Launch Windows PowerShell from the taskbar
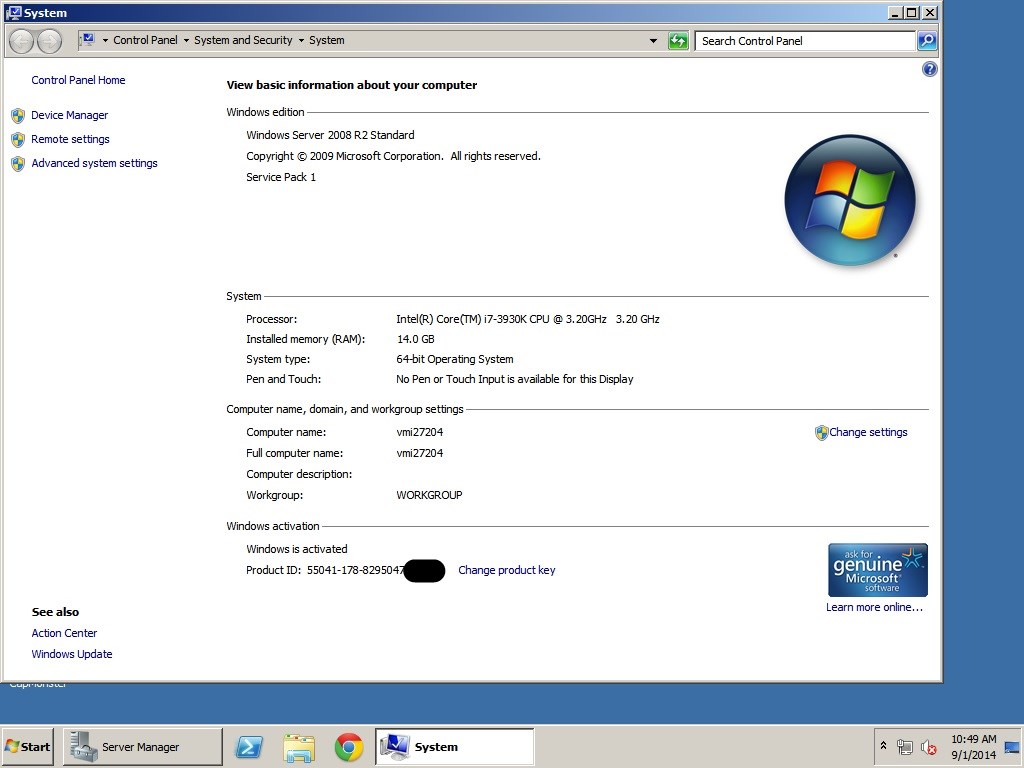 tap(249, 747)
